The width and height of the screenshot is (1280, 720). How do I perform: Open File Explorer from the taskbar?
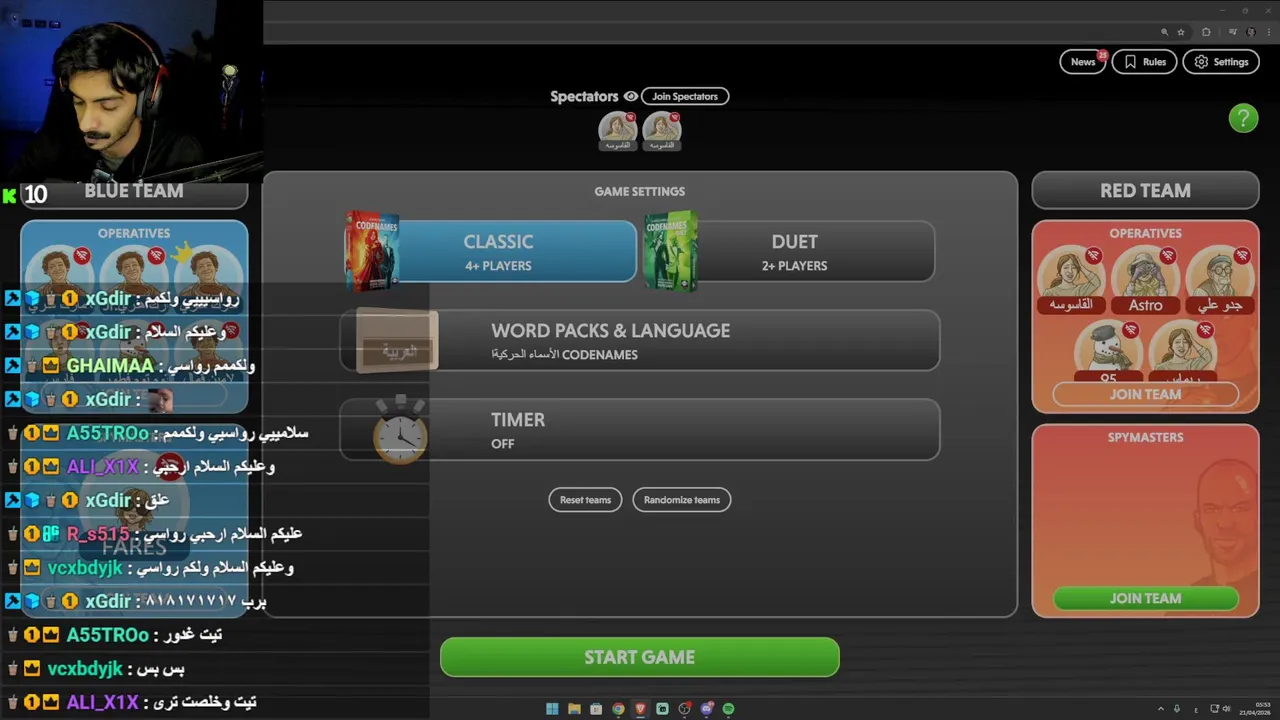574,709
